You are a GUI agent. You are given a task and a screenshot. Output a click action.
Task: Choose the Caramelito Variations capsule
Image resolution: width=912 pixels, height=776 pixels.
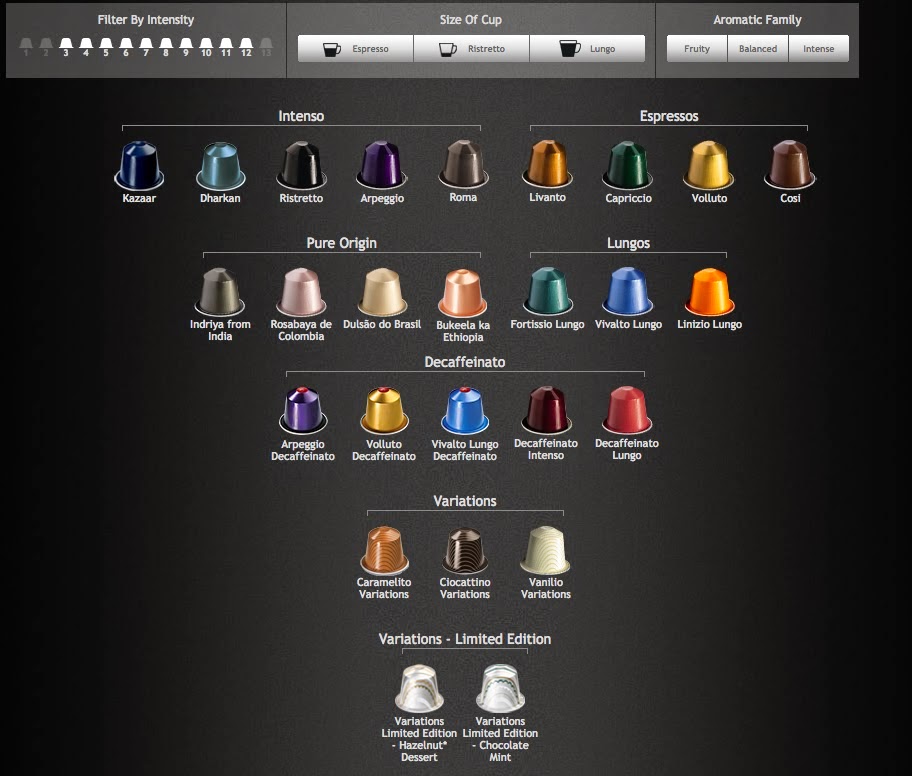point(384,550)
